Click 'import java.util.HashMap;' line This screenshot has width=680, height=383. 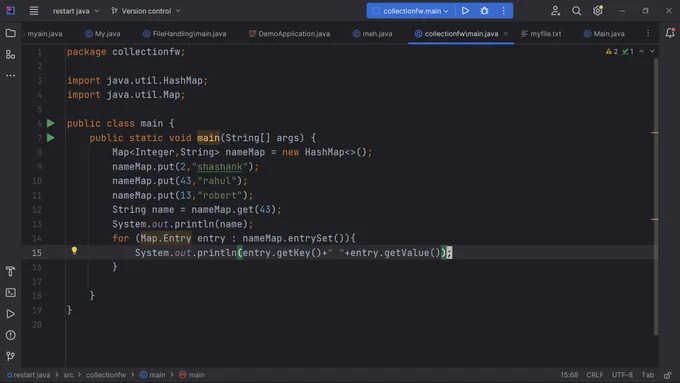point(137,81)
